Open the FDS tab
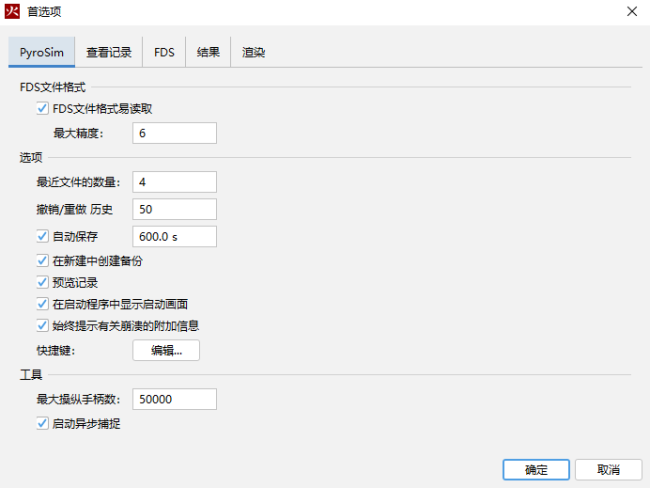 (x=164, y=52)
